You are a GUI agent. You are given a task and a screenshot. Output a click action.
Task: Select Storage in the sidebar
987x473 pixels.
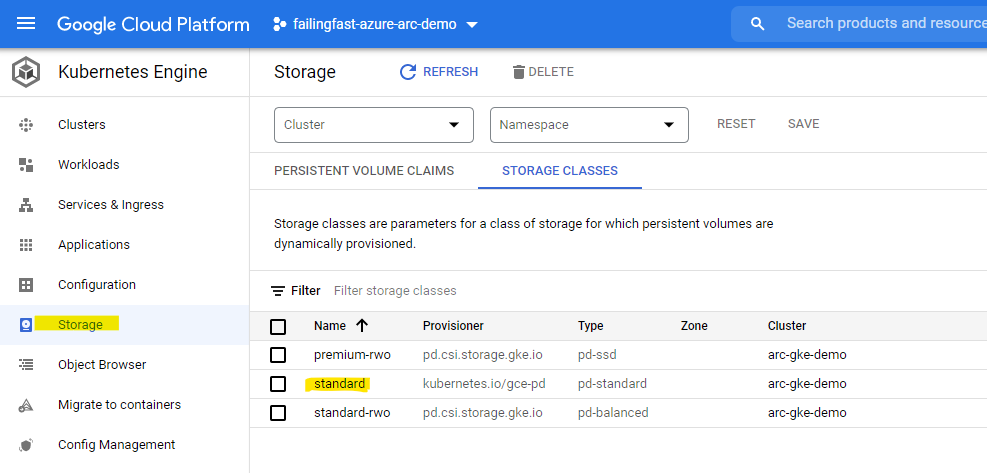pyautogui.click(x=80, y=325)
